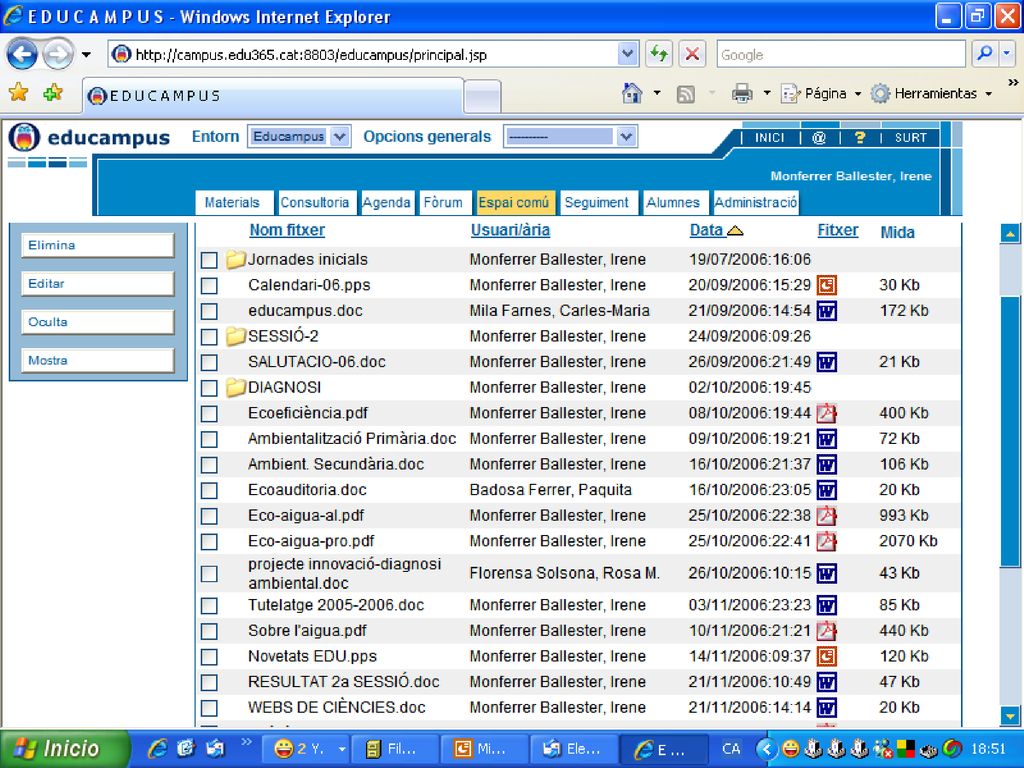Open the Jornades inicials folder icon
The height and width of the screenshot is (768, 1024).
point(235,260)
